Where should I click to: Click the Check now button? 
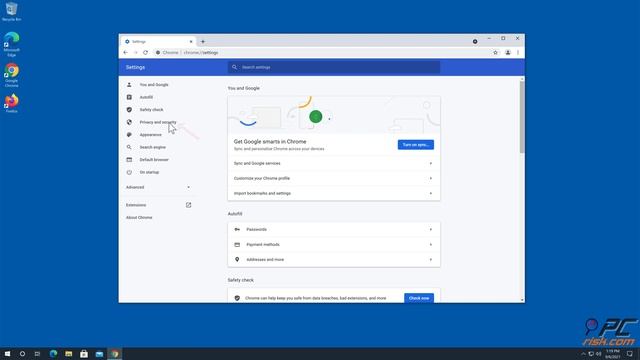(x=419, y=298)
